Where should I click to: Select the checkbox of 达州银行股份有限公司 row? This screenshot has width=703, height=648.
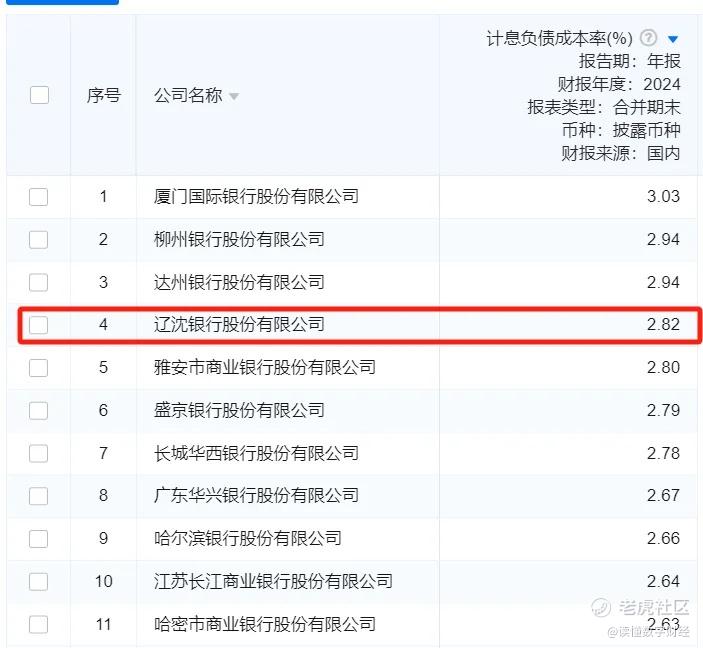[39, 283]
